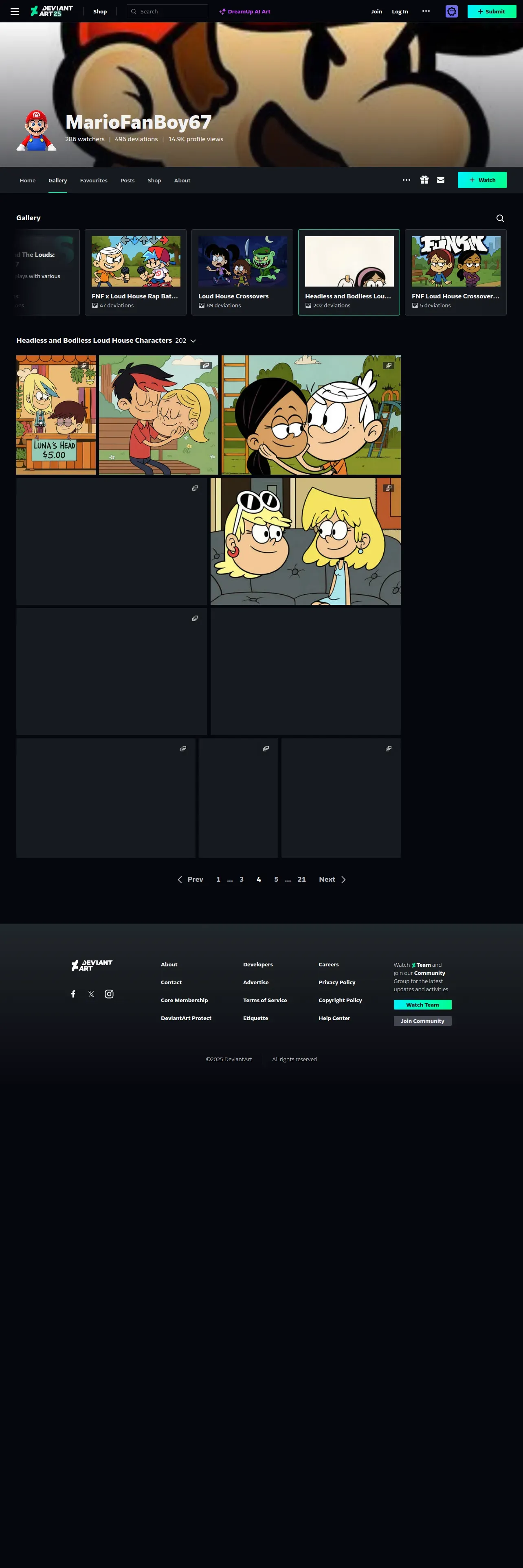Screen dimensions: 523x1568
Task: Select the Gallery tab
Action: tap(58, 180)
